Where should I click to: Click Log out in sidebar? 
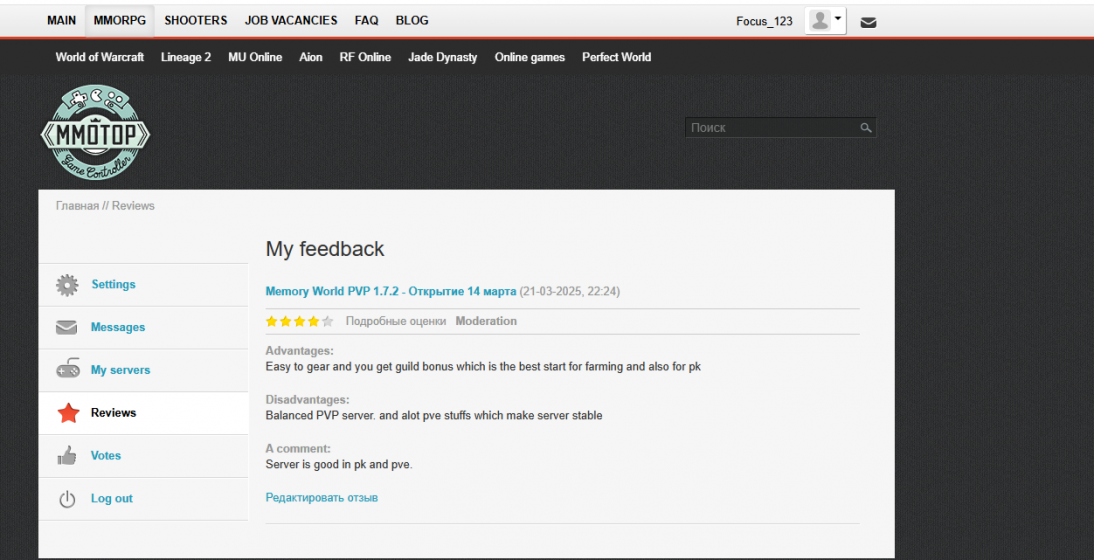[x=112, y=499]
